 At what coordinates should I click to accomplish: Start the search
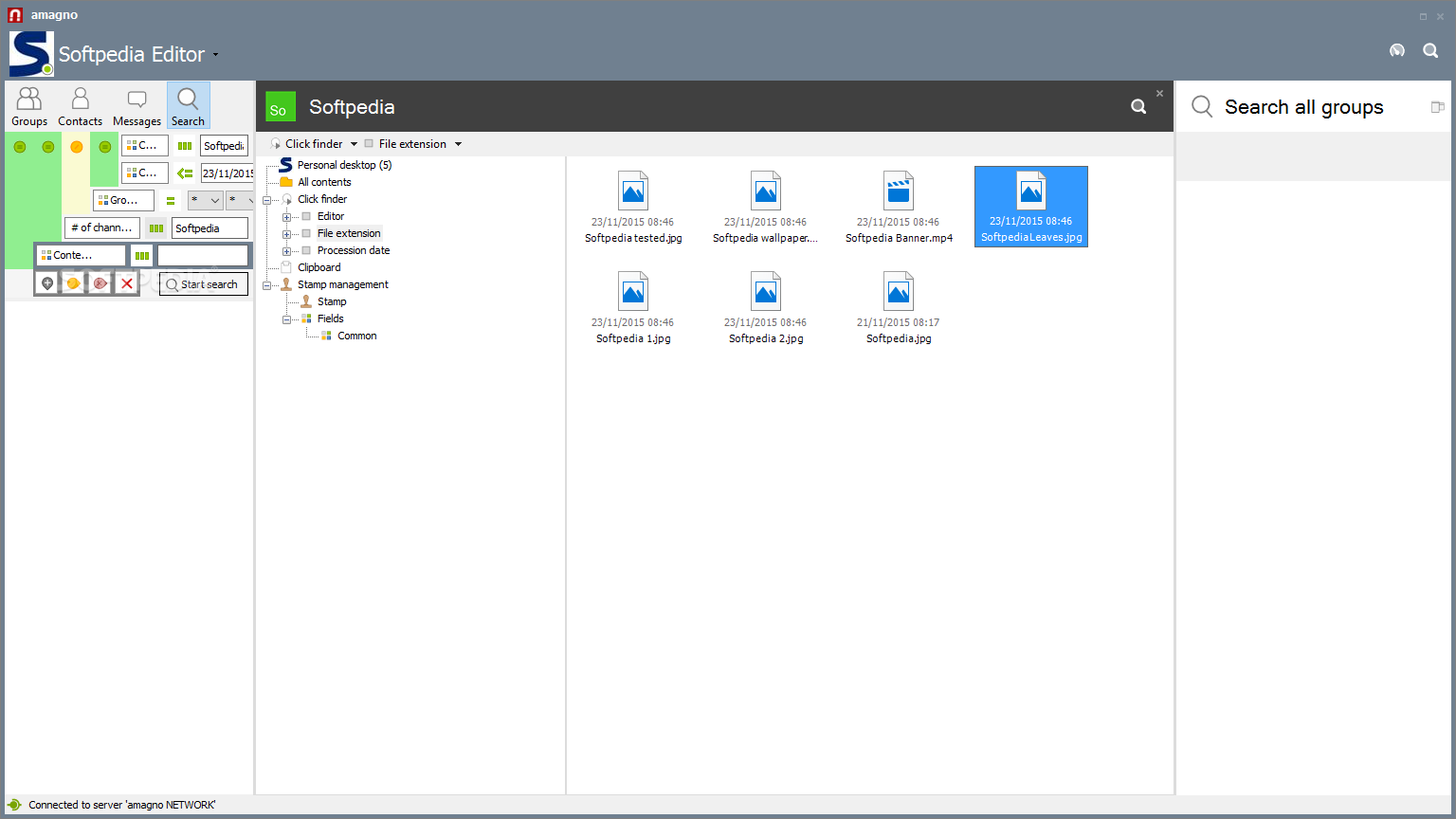pos(204,284)
